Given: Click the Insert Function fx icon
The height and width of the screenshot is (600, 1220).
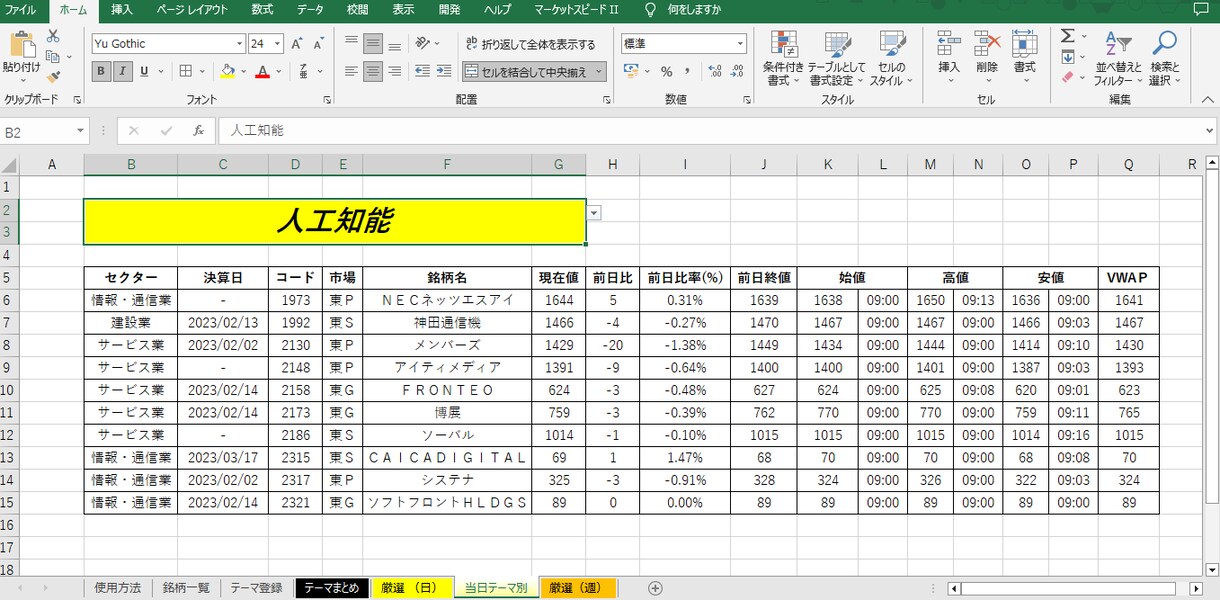Looking at the screenshot, I should point(198,130).
